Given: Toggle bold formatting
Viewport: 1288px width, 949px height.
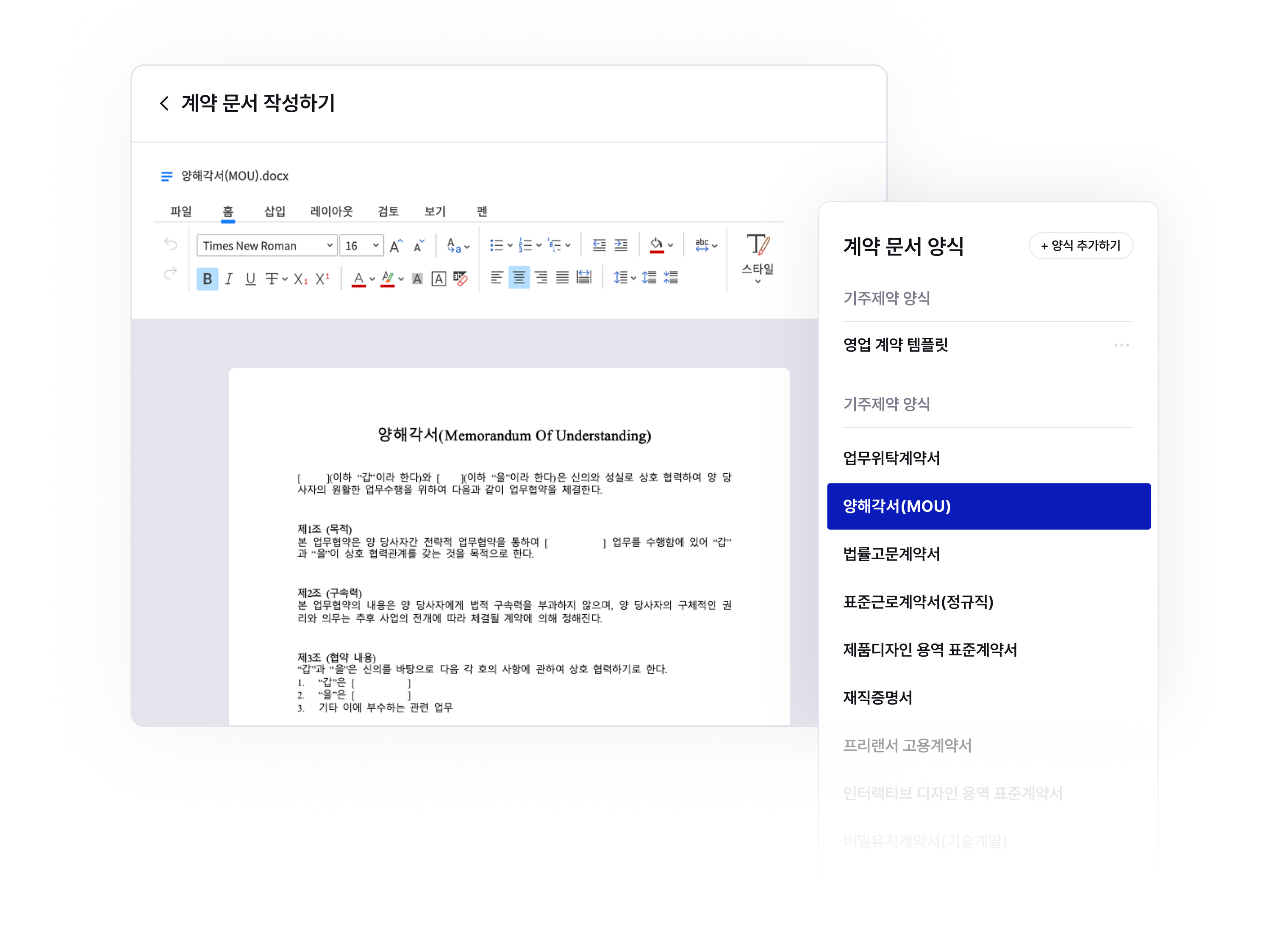Looking at the screenshot, I should [207, 279].
